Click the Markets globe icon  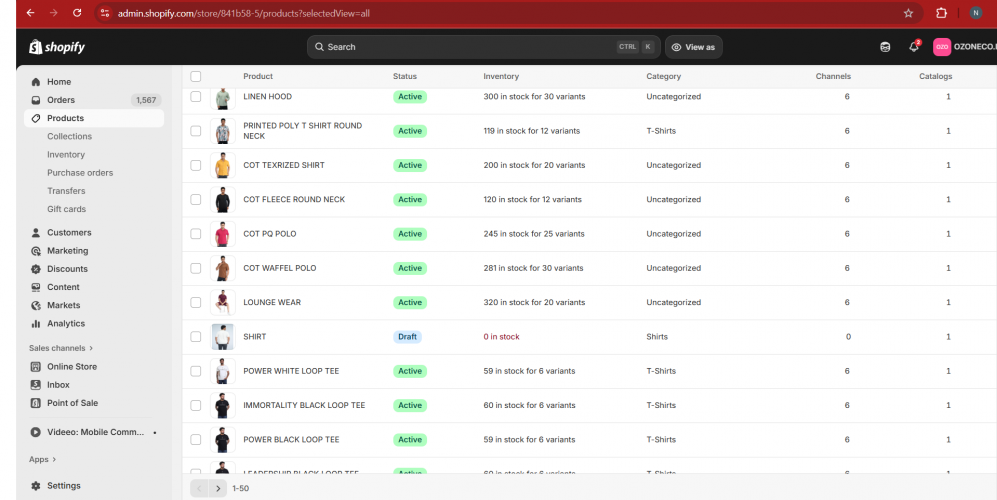click(36, 305)
